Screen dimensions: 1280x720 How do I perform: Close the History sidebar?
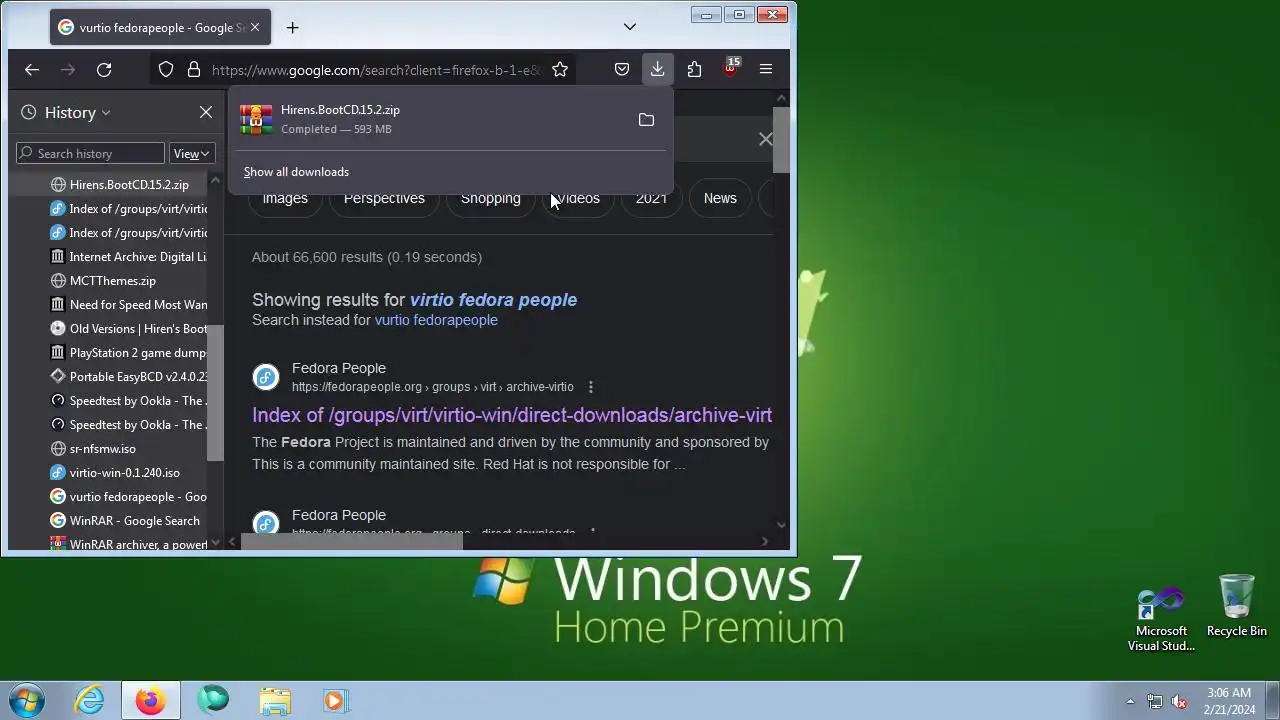206,112
